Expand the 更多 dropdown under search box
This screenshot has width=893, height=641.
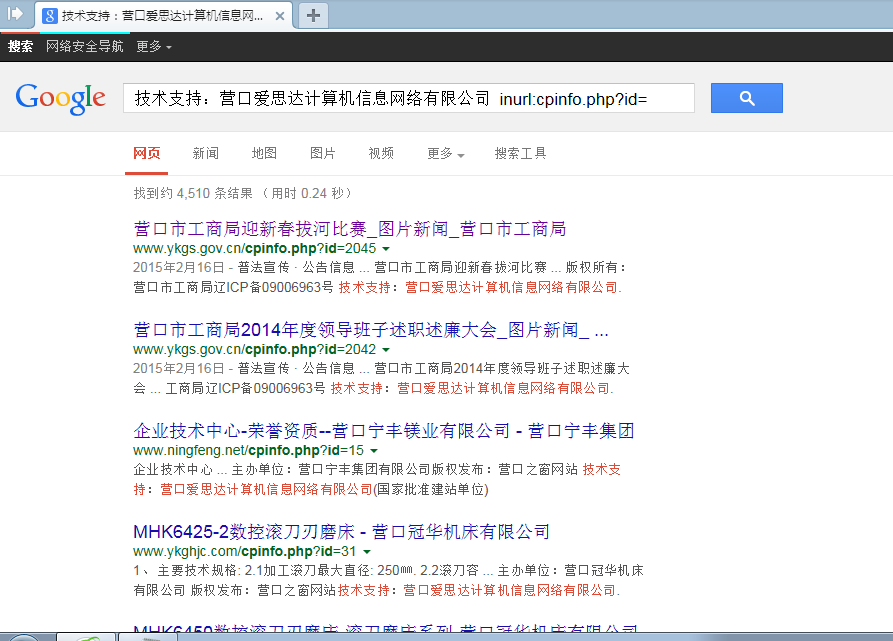point(446,154)
